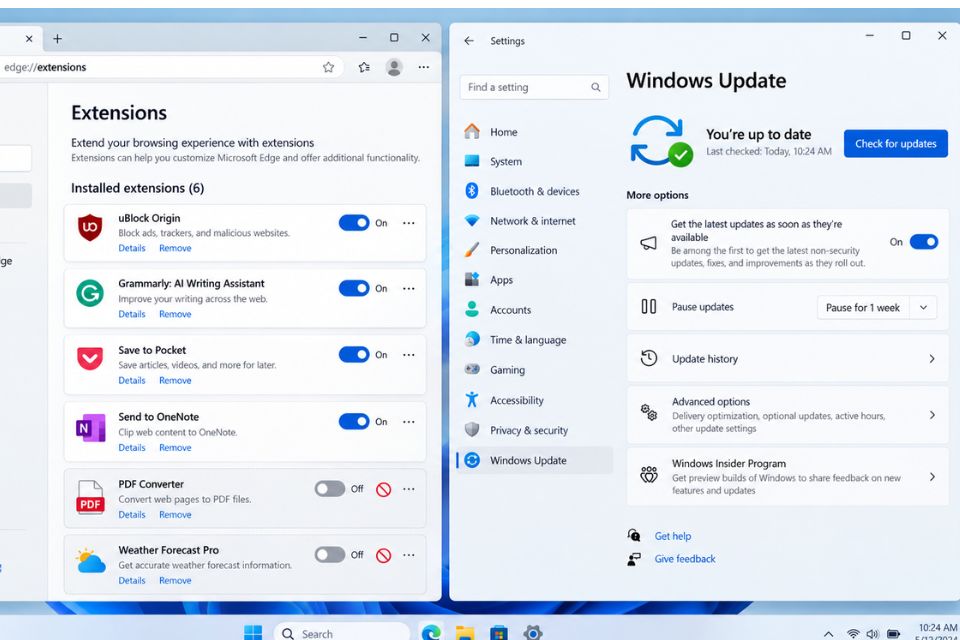
Task: Open Network & internet settings
Action: (x=535, y=221)
